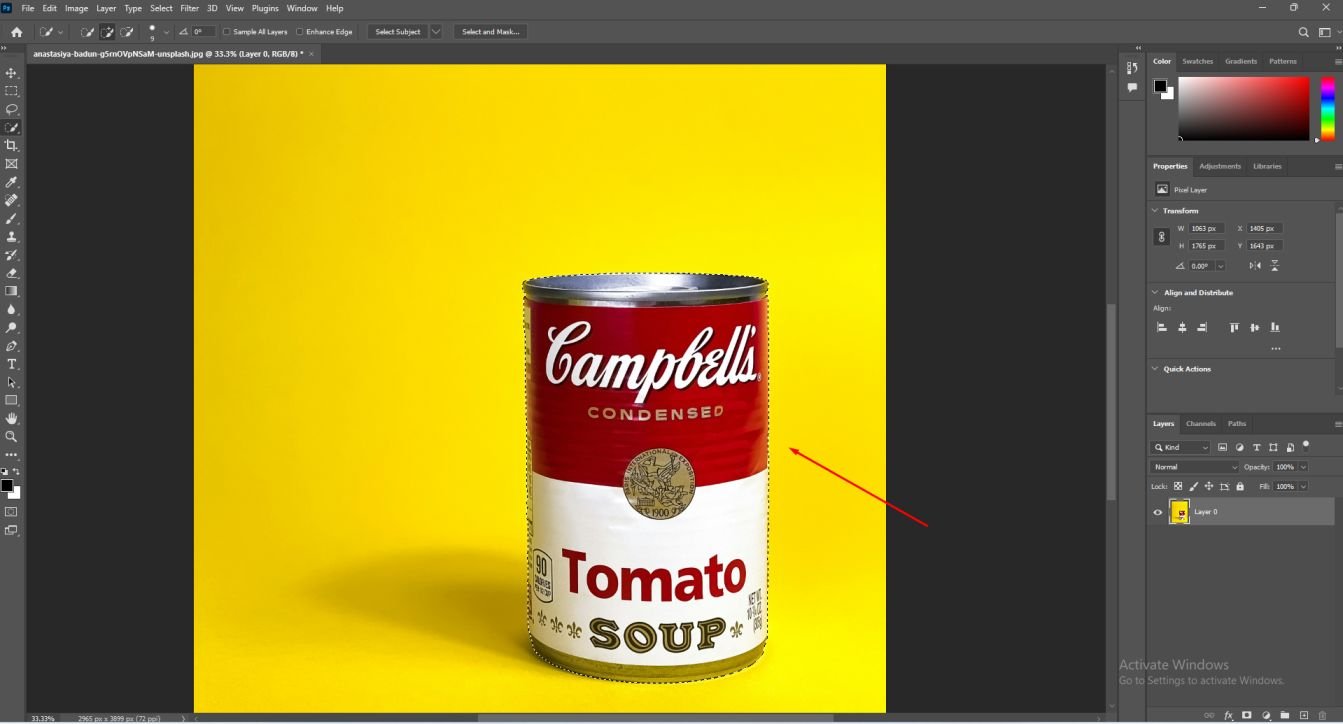
Task: Select the Healing Brush tool
Action: pos(12,200)
